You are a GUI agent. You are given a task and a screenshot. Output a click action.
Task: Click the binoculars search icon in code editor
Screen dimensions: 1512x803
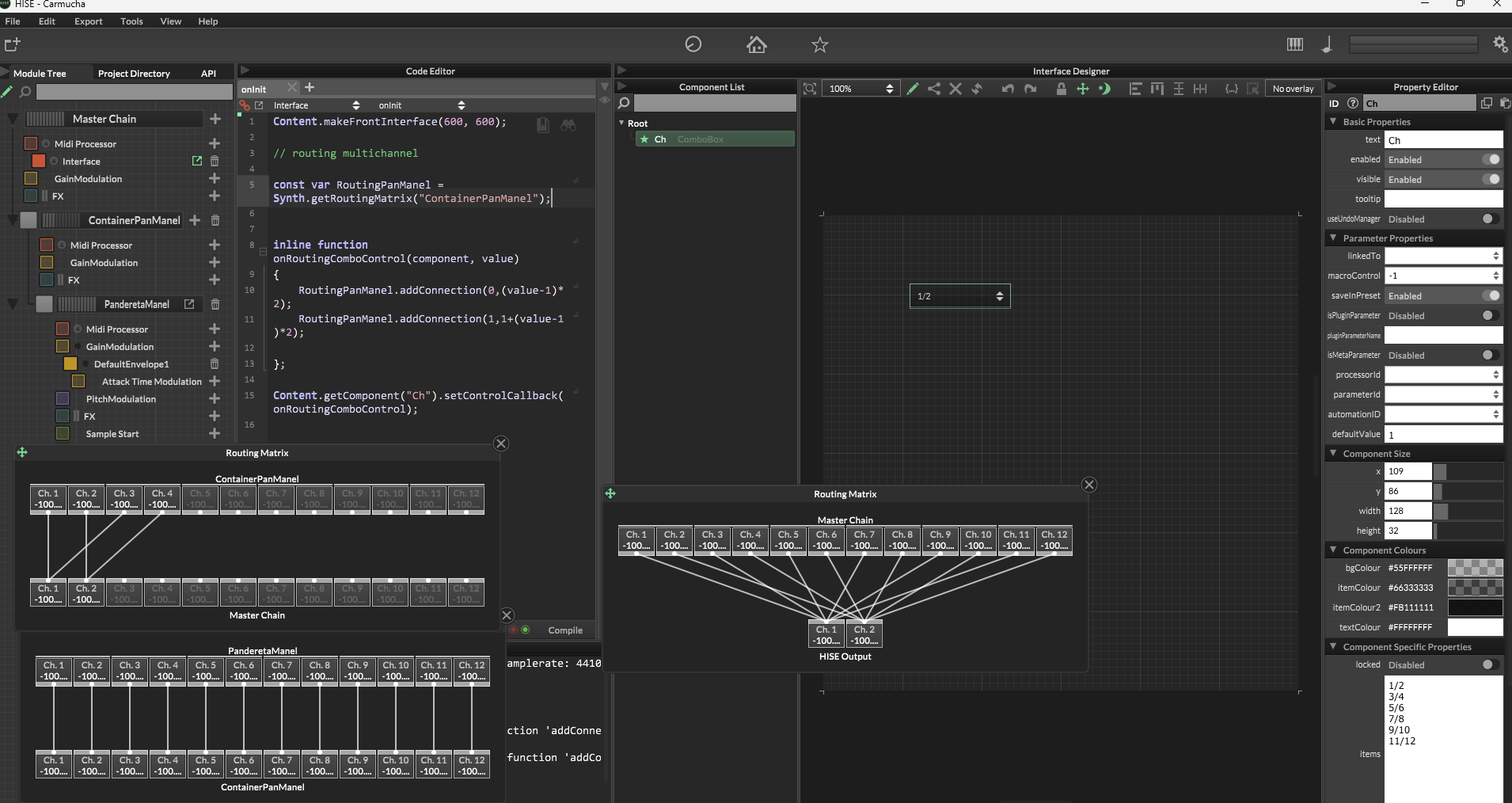point(568,125)
